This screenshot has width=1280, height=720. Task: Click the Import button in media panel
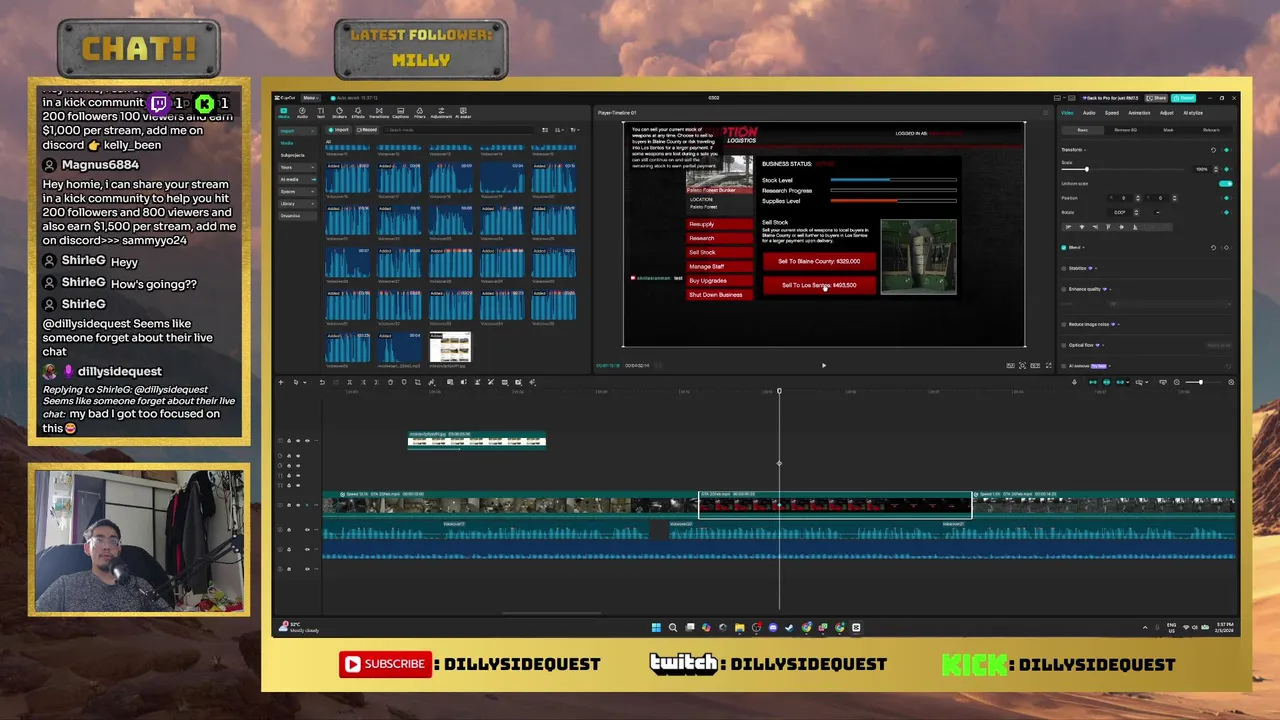click(x=338, y=130)
